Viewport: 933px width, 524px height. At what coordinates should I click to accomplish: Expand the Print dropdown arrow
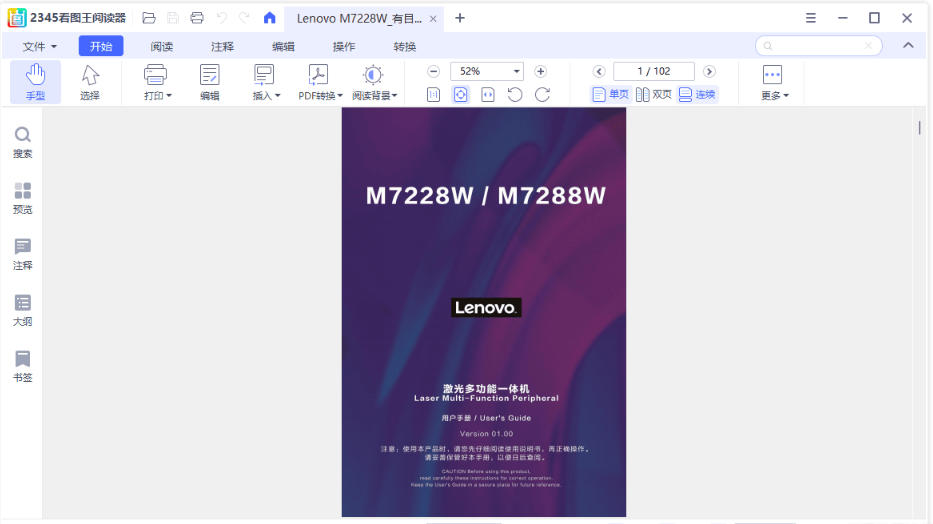[170, 96]
